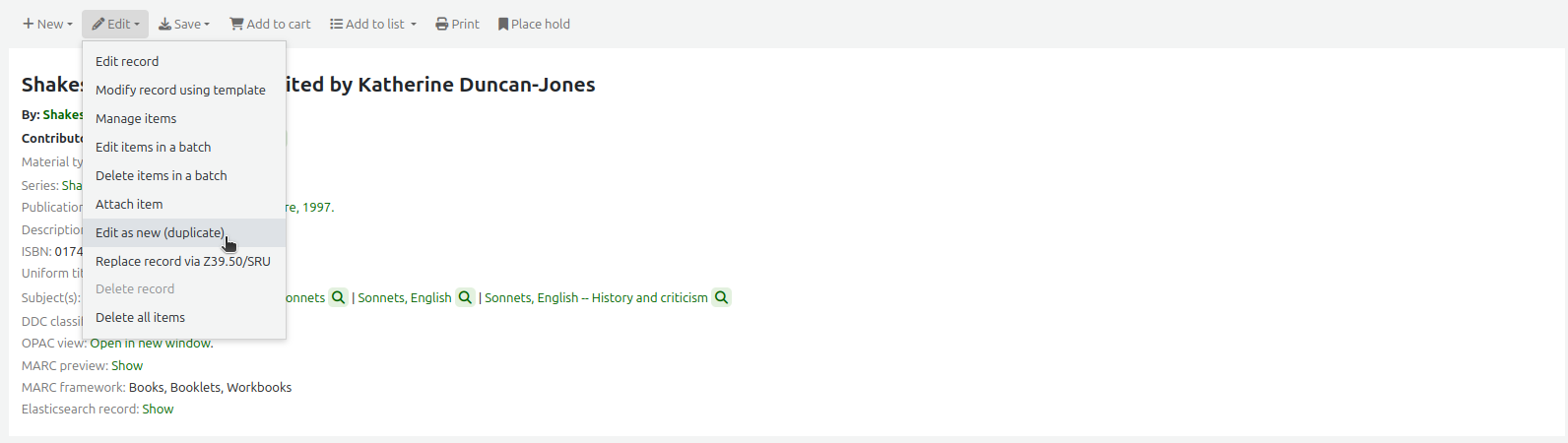Screen dimensions: 1568x443
Task: Search subject Sonnets, English History and criticism icon
Action: point(721,297)
